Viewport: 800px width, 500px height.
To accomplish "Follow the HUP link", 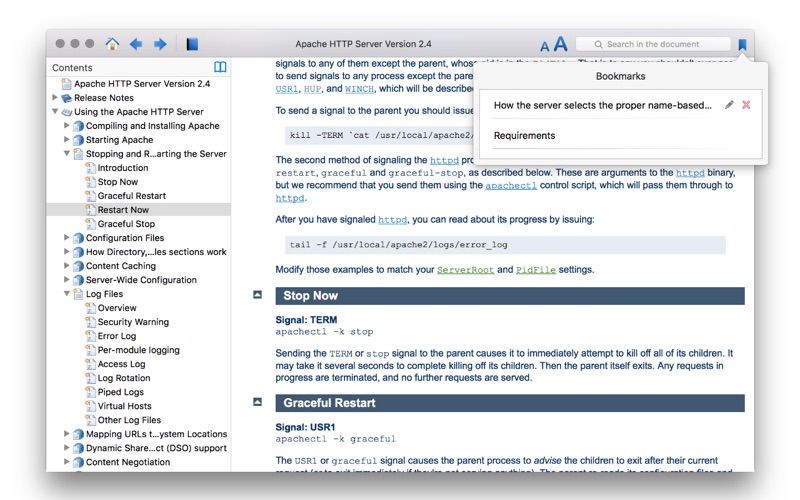I will [x=312, y=89].
